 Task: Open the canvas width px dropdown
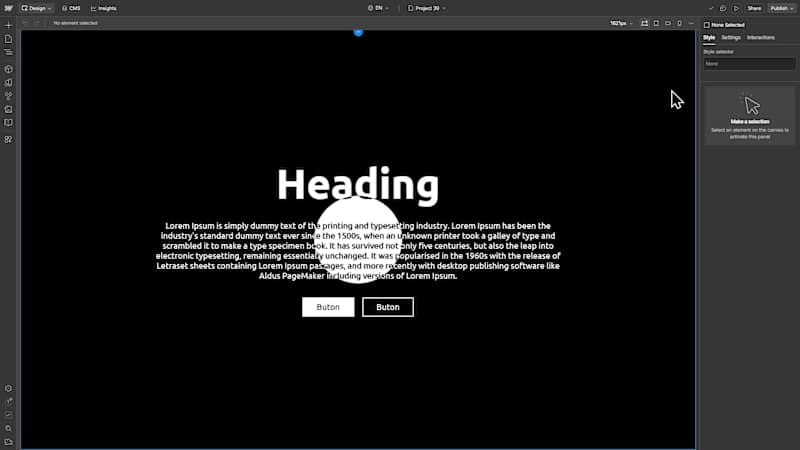(621, 23)
